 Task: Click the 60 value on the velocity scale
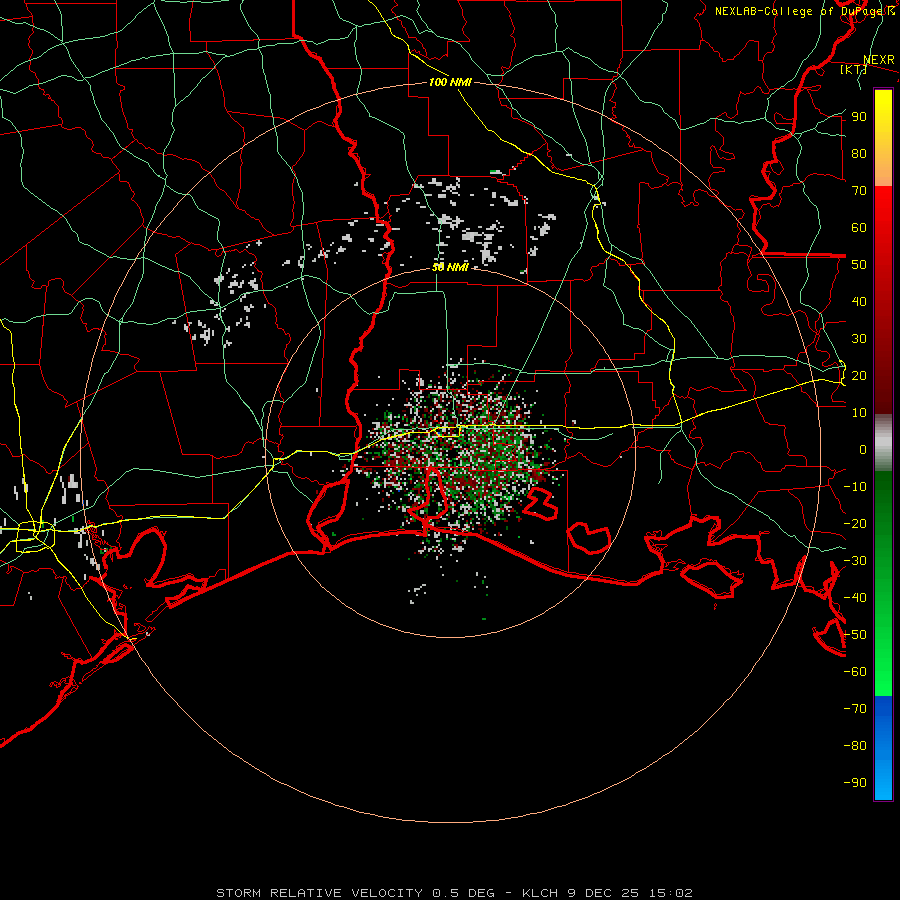(x=859, y=228)
